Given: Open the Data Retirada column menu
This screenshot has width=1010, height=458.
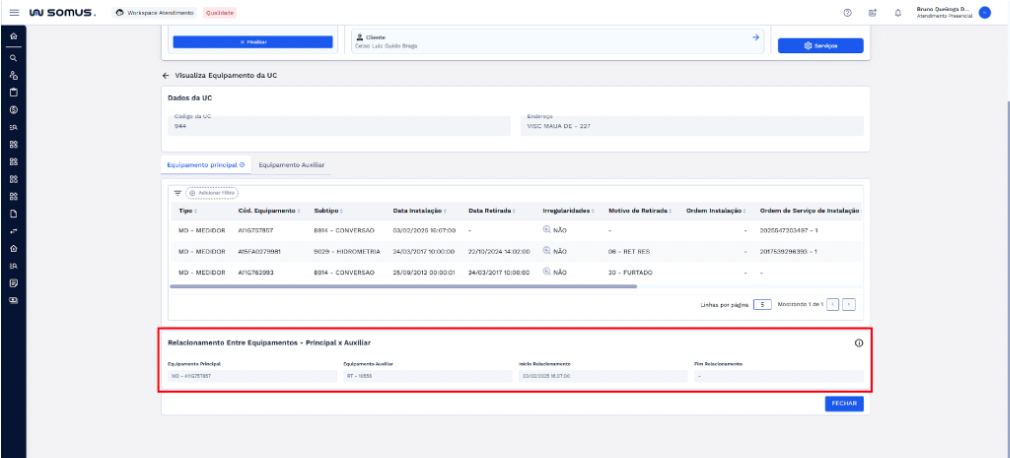Looking at the screenshot, I should pos(516,211).
